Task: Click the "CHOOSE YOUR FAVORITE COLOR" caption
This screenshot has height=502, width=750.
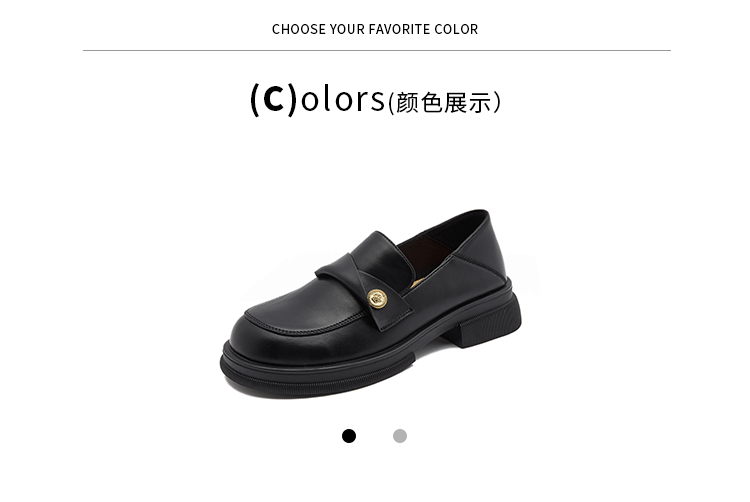Action: (375, 29)
